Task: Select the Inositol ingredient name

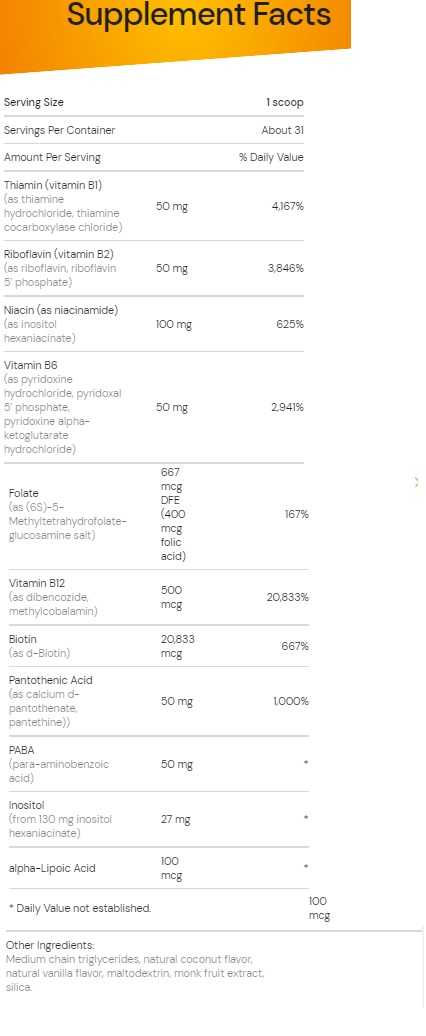Action: (x=25, y=805)
